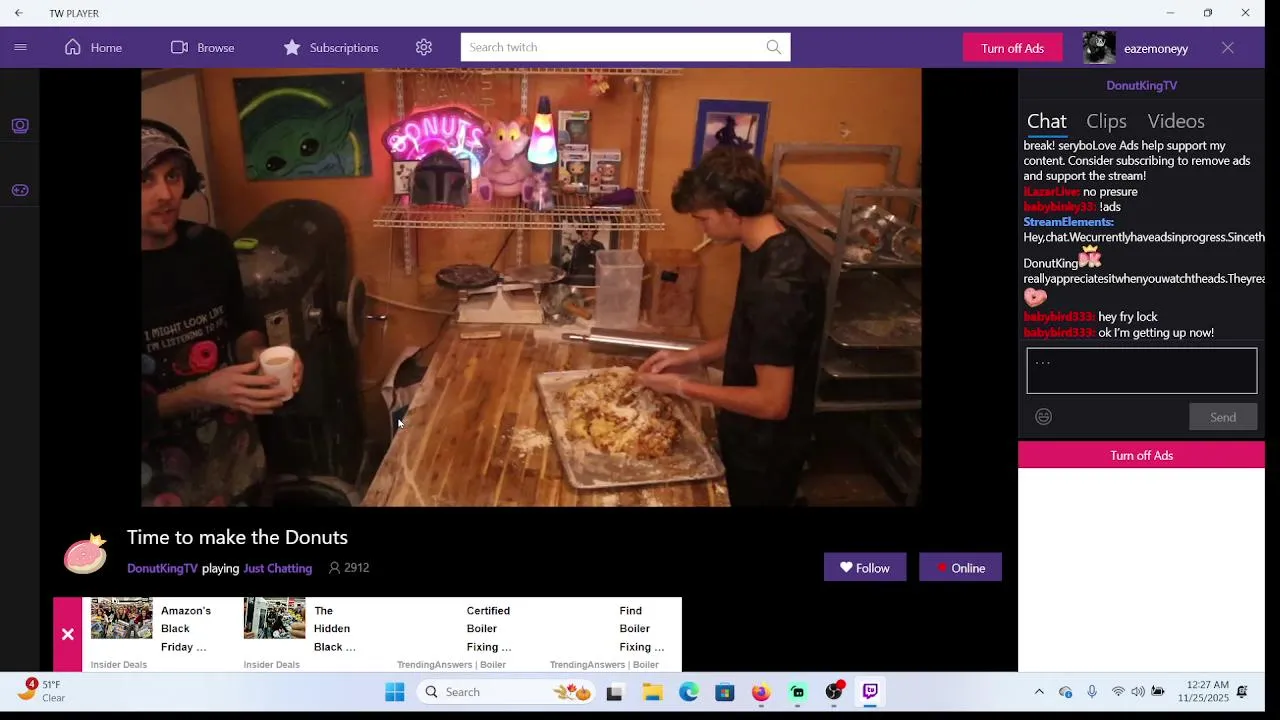The image size is (1280, 720).
Task: Click the Follow button
Action: 865,568
